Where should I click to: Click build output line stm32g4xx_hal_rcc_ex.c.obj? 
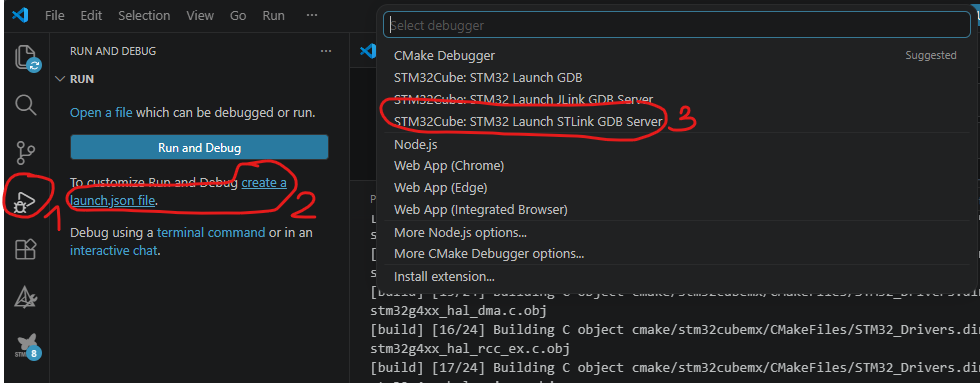click(x=470, y=348)
